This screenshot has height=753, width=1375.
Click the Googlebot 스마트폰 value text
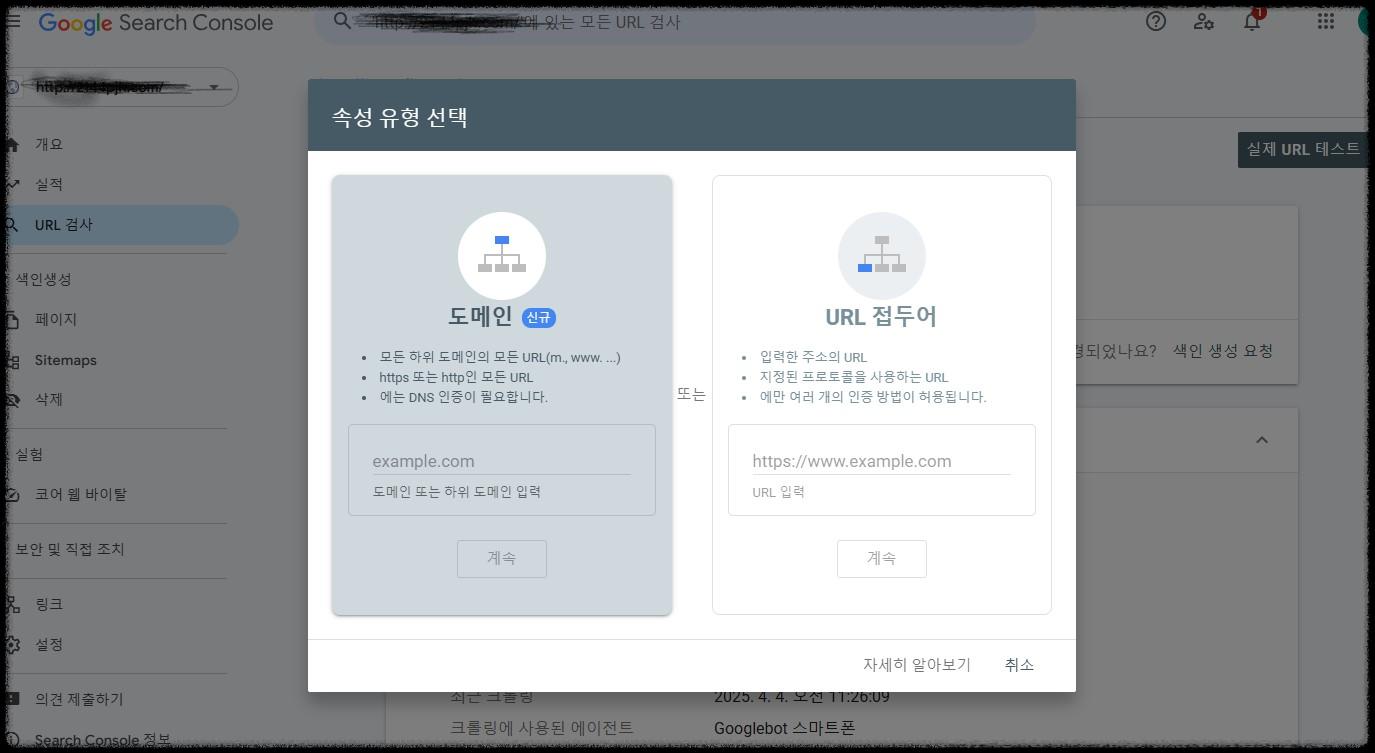pyautogui.click(x=785, y=728)
